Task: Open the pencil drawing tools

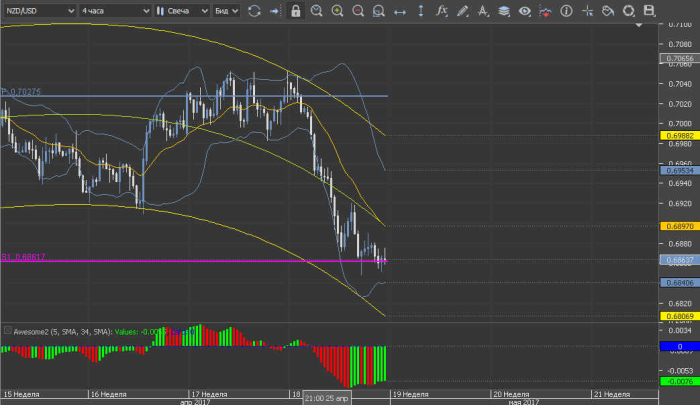Action: (462, 11)
